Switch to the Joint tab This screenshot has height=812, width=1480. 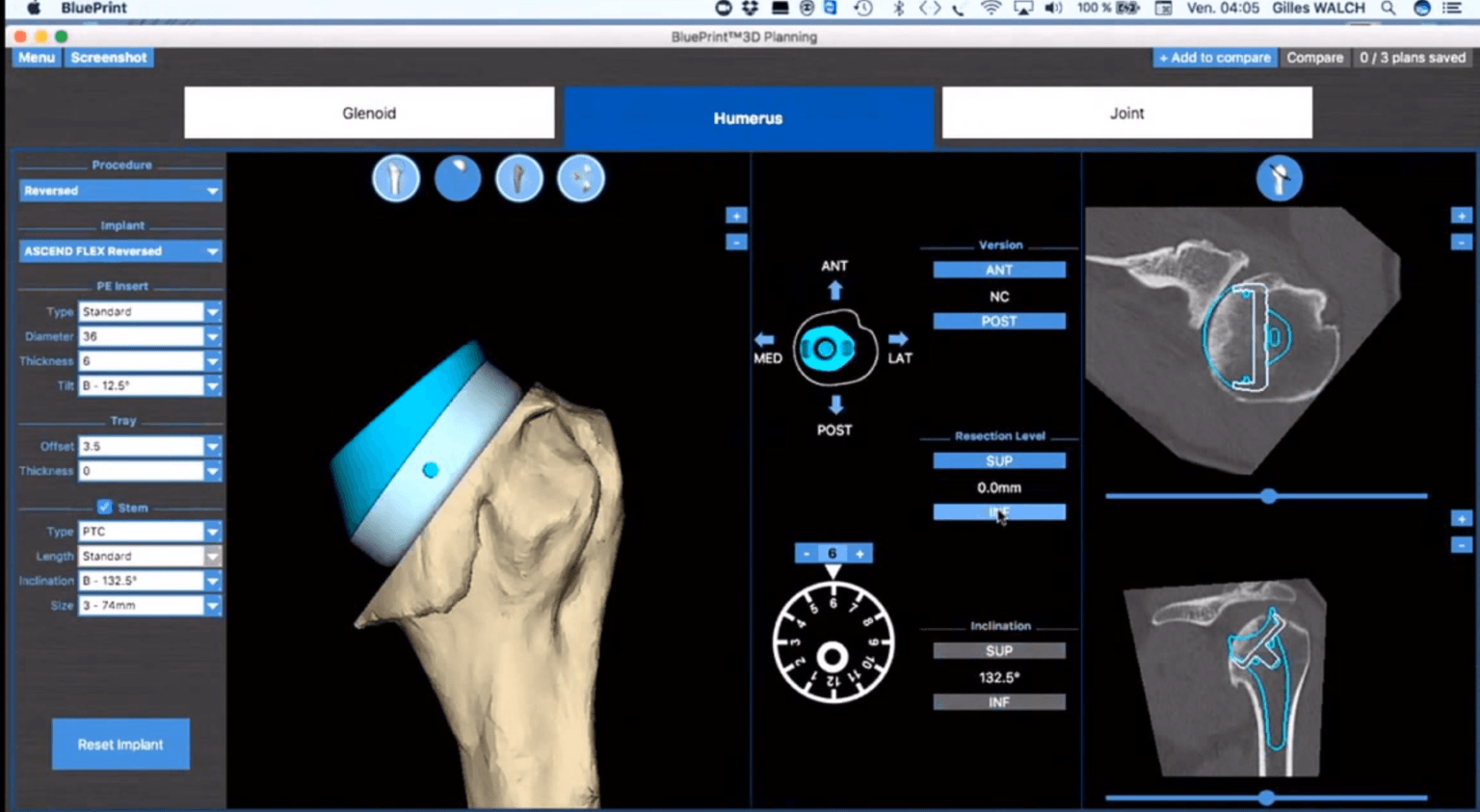coord(1125,113)
